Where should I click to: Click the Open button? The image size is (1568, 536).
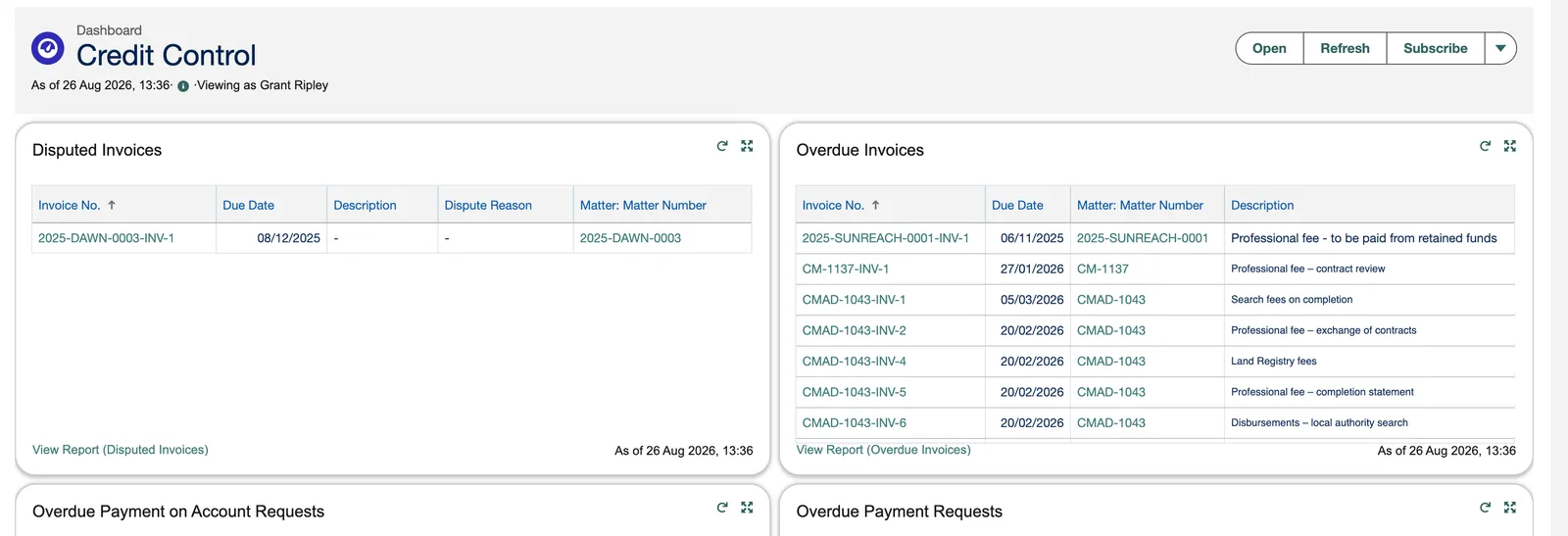point(1269,48)
